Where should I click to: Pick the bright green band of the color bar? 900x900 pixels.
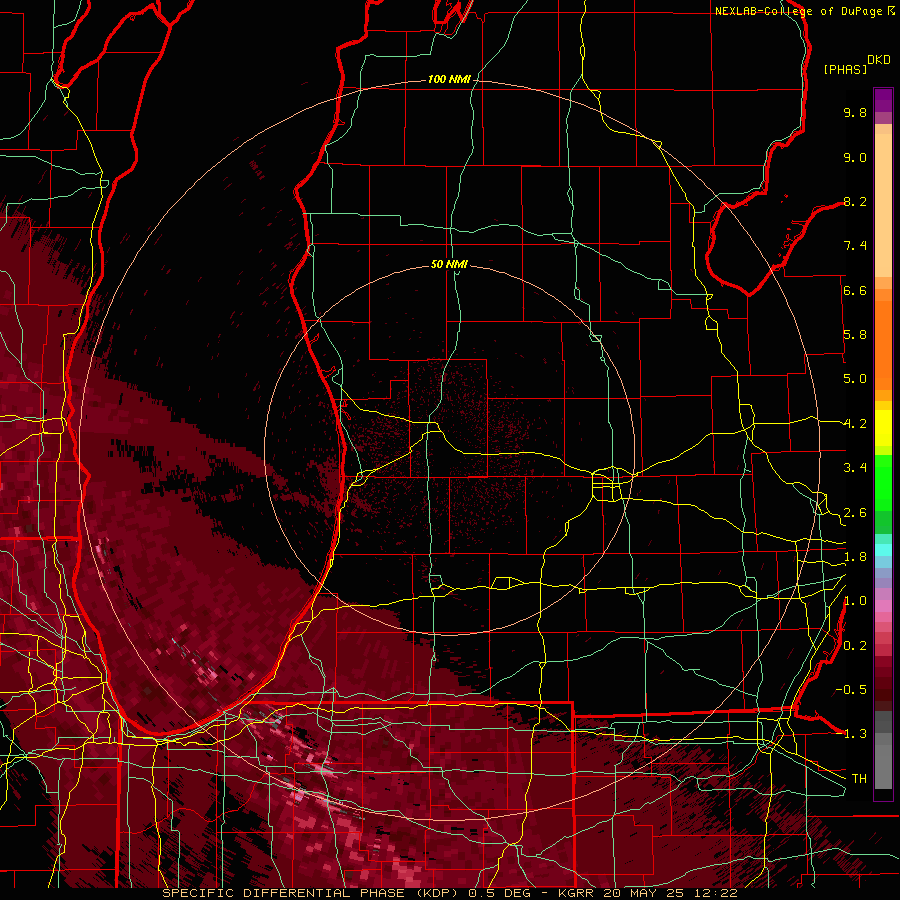click(x=883, y=483)
